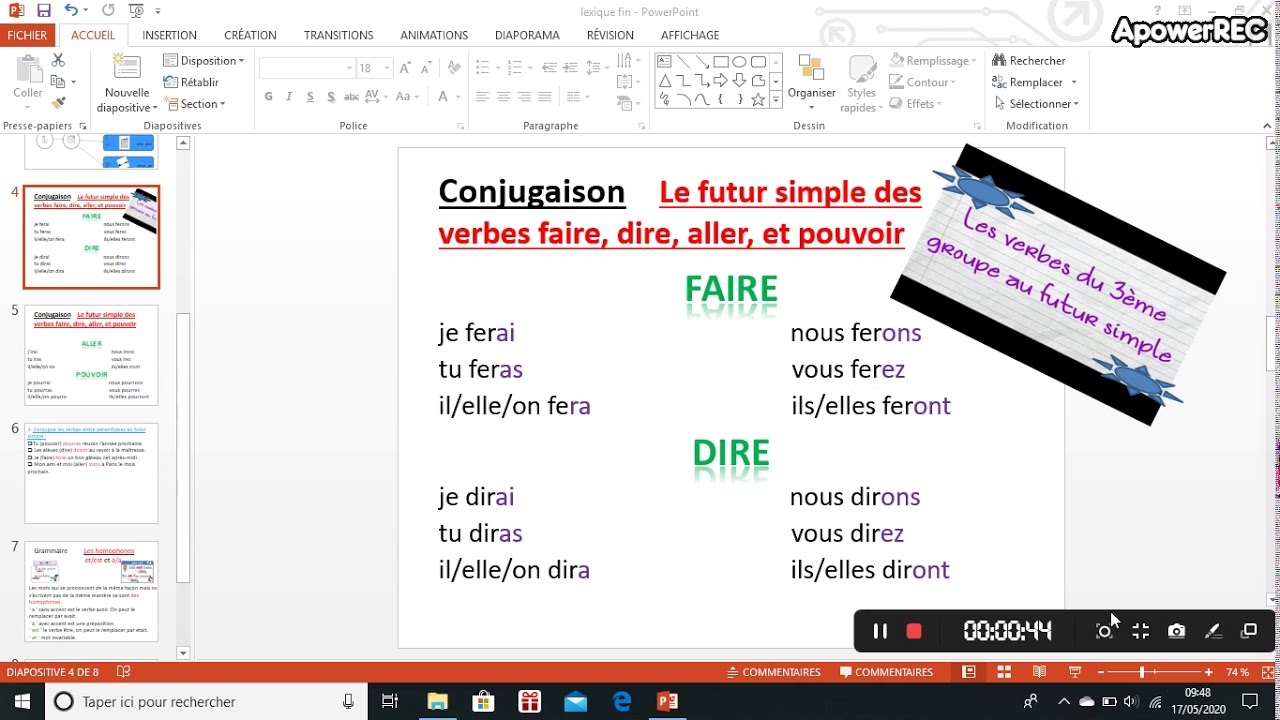The width and height of the screenshot is (1280, 720).
Task: Open the FICHIER tab
Action: [x=27, y=35]
